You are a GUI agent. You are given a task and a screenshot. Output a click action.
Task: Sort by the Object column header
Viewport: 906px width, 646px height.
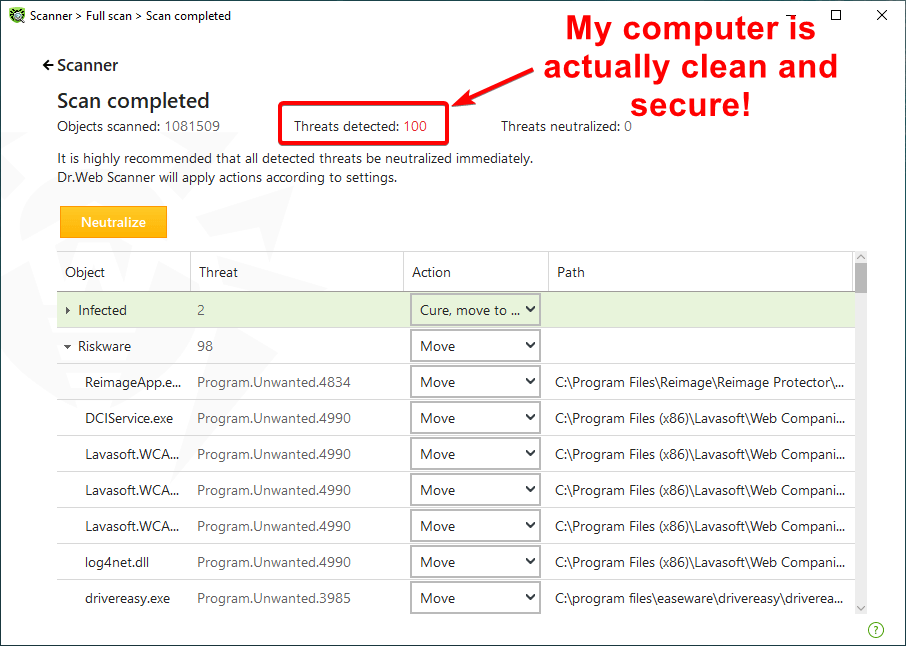coord(124,272)
